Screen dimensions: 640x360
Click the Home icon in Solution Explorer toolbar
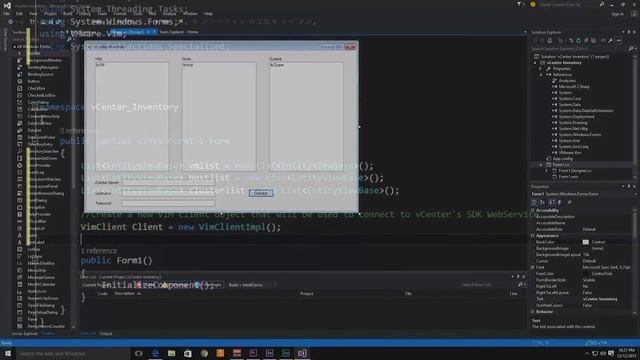click(549, 40)
